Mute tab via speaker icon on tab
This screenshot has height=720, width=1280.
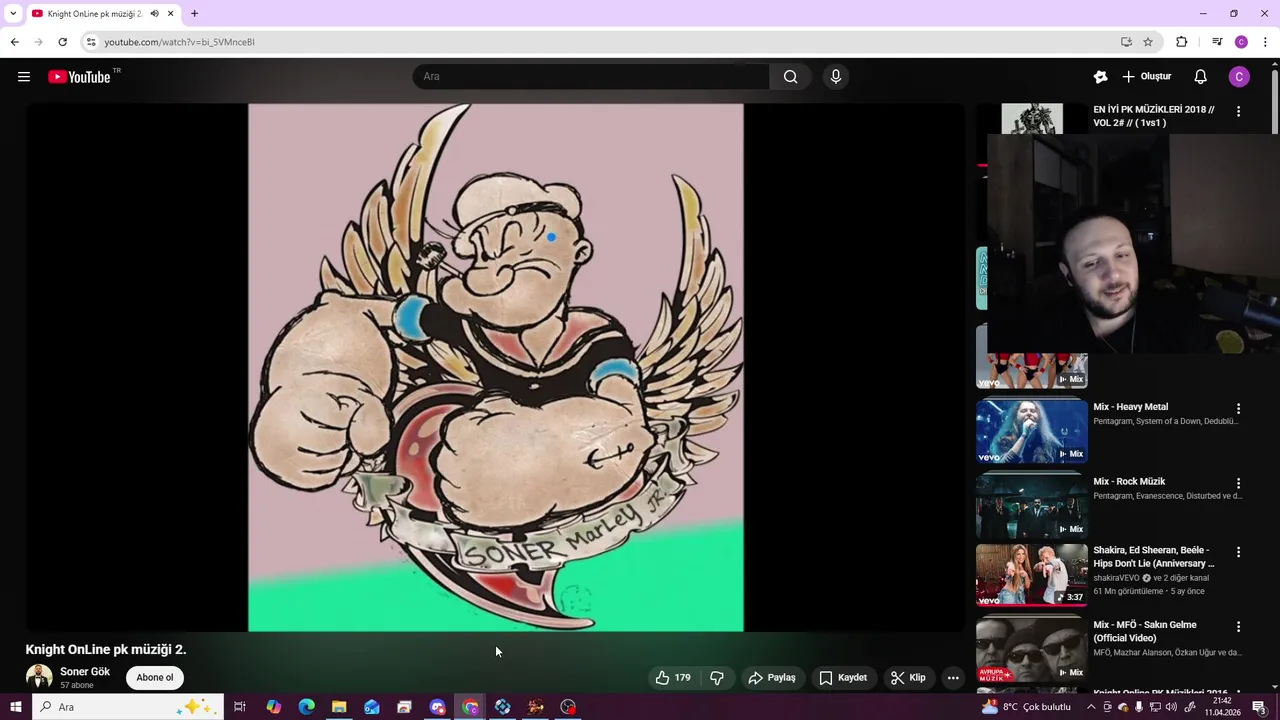coord(154,14)
